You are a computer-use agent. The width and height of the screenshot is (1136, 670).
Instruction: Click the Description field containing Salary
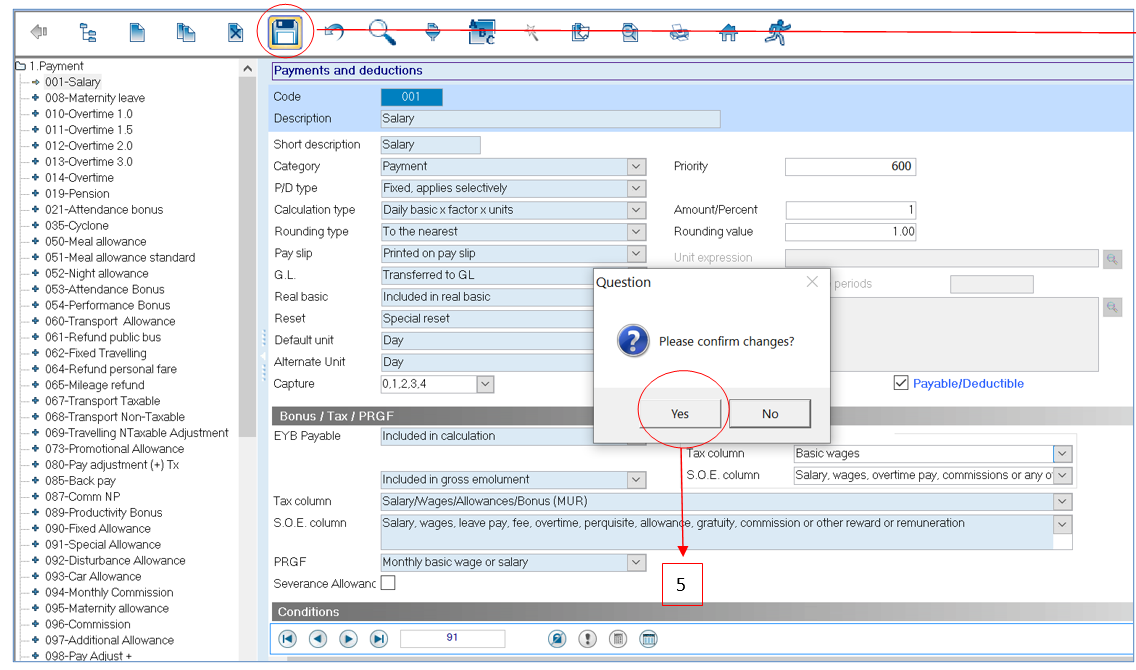551,119
